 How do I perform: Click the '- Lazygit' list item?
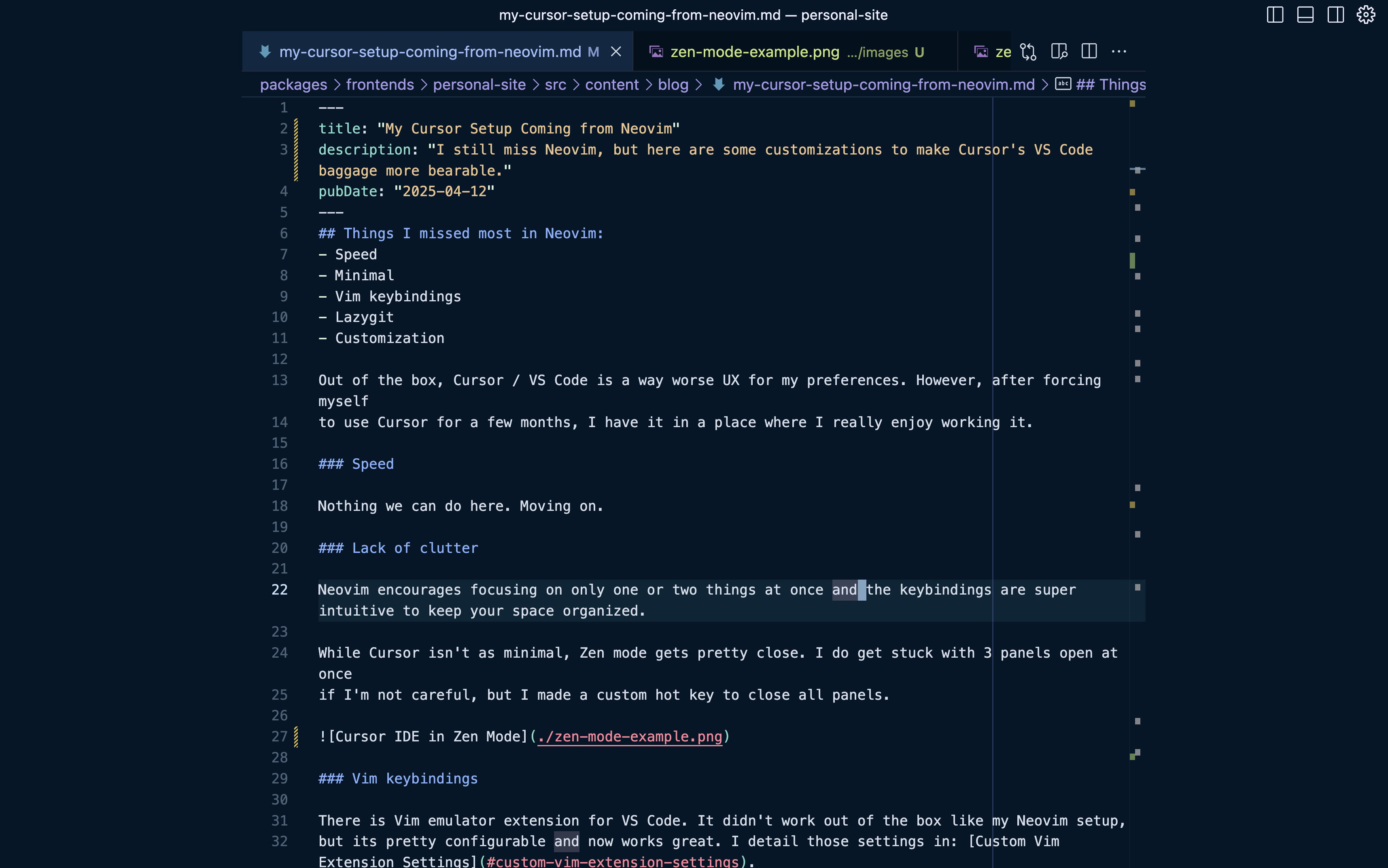pyautogui.click(x=357, y=317)
